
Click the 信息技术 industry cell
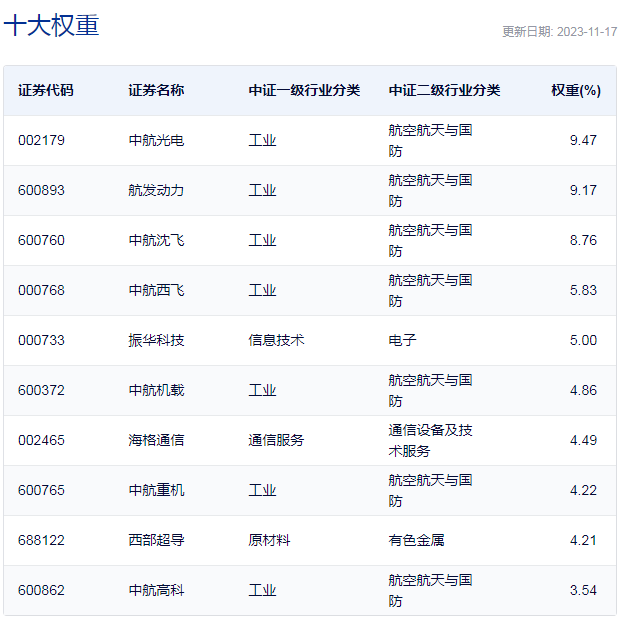point(276,340)
